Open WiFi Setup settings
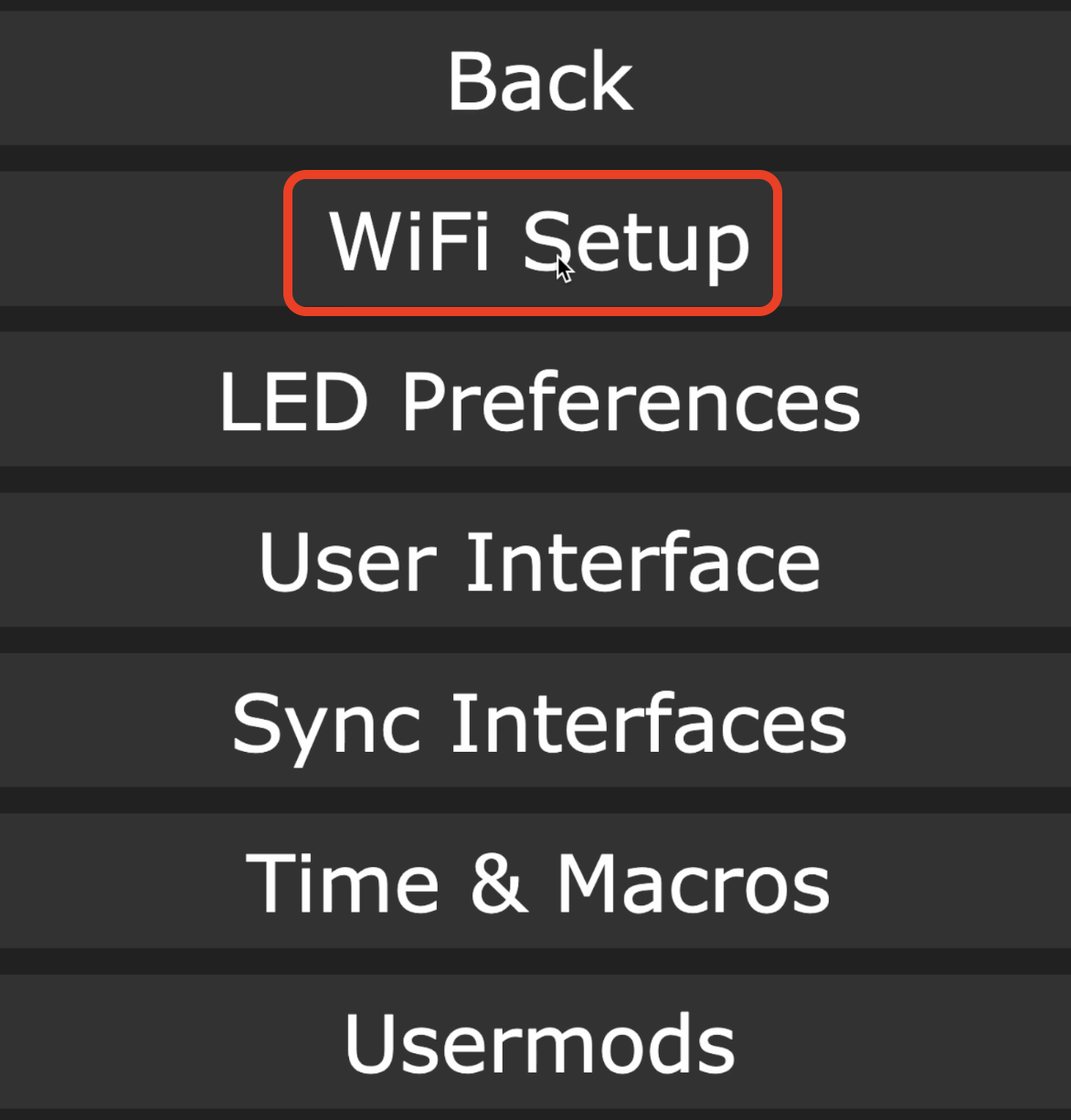Image resolution: width=1071 pixels, height=1120 pixels. [x=539, y=242]
